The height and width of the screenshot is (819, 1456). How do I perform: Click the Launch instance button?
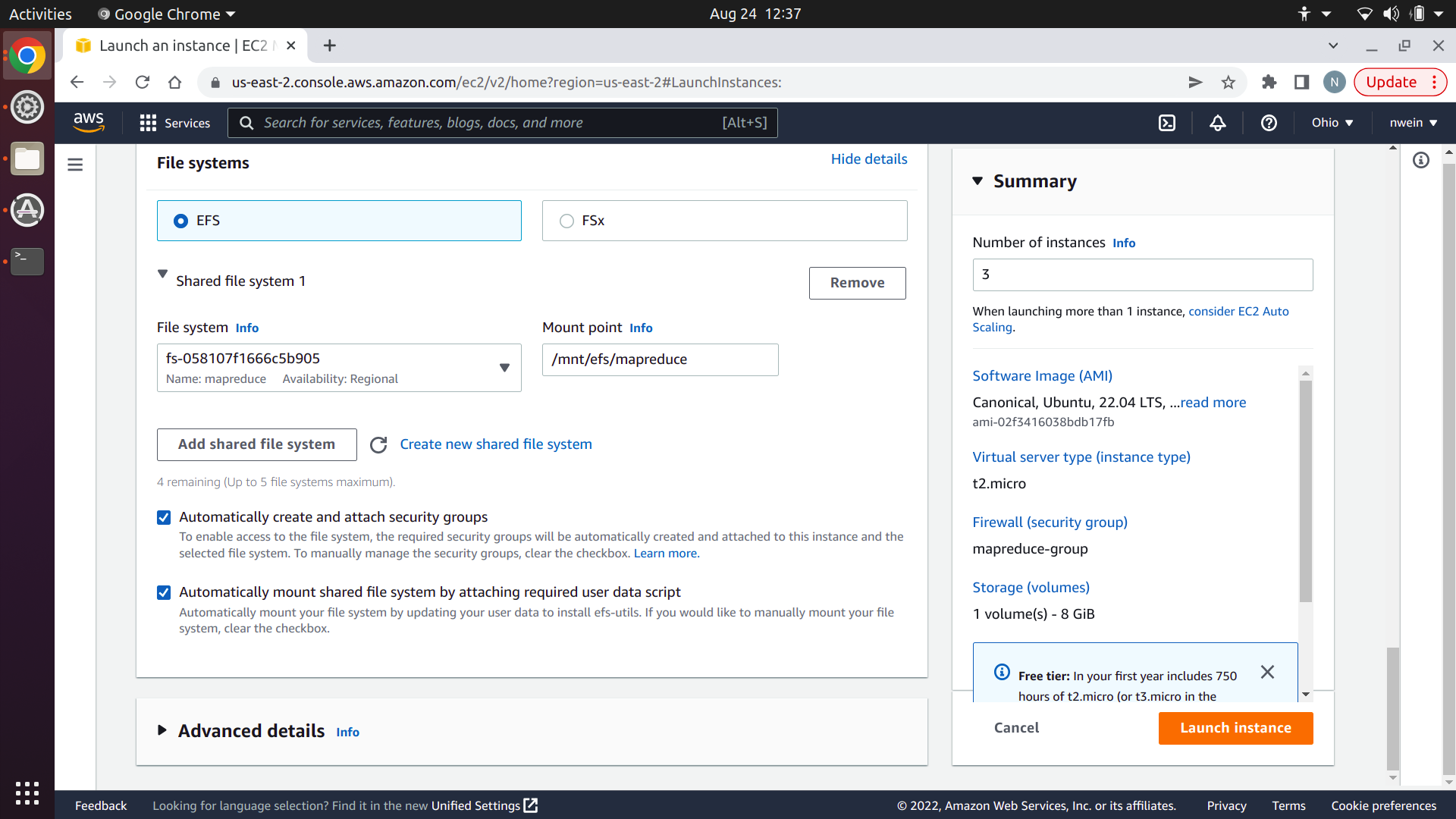(1235, 728)
